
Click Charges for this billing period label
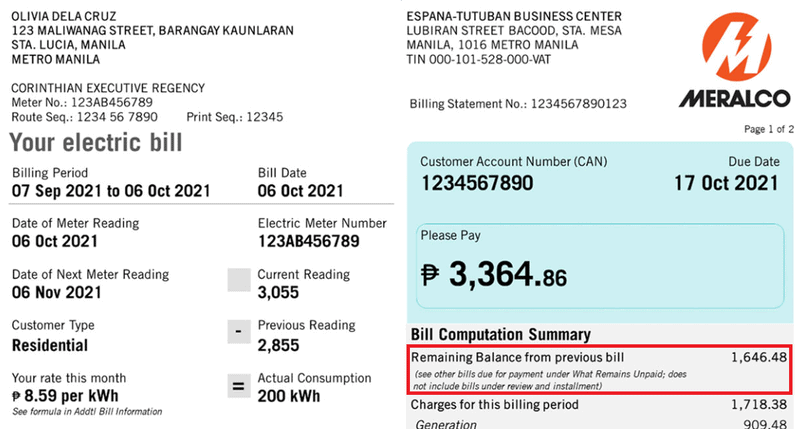click(495, 405)
